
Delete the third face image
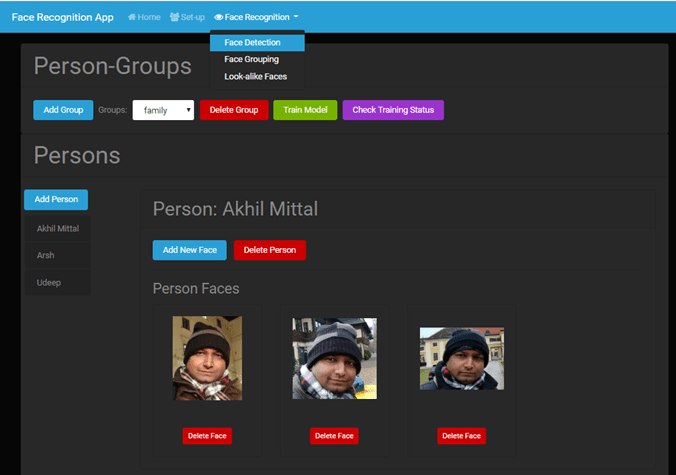point(461,436)
